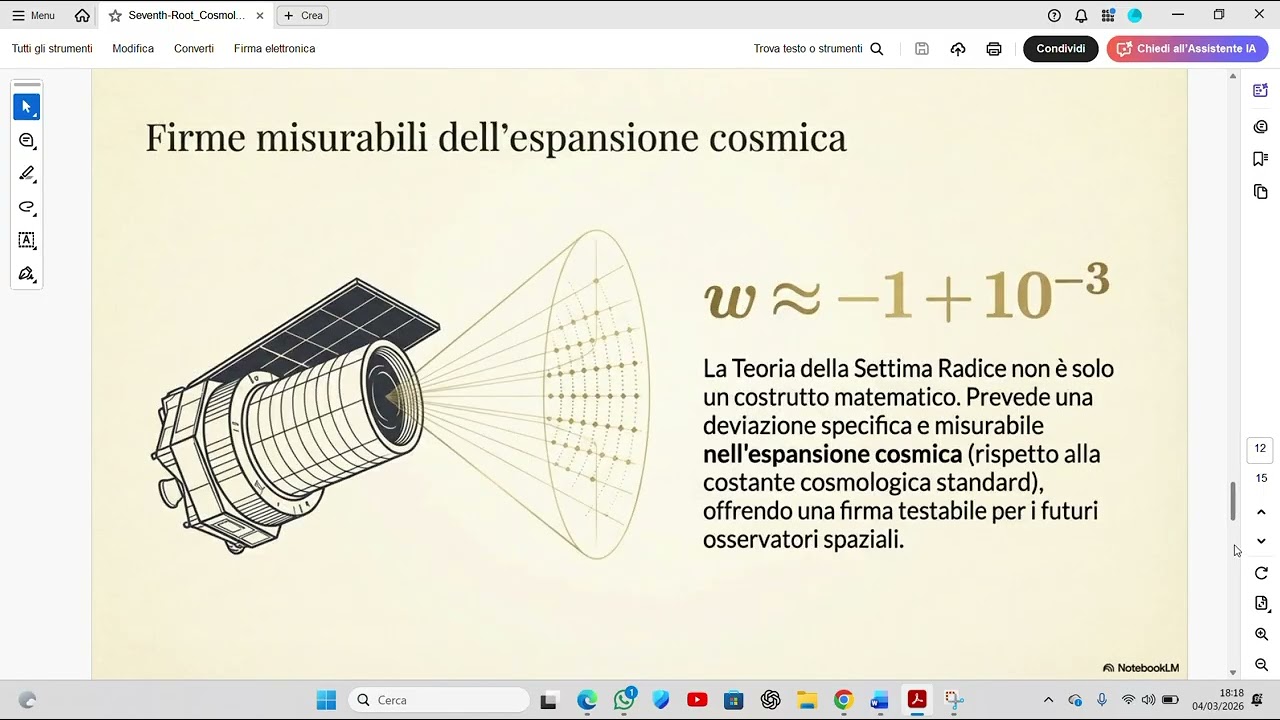This screenshot has height=720, width=1280.
Task: Go to next page with down chevron
Action: 1261,541
